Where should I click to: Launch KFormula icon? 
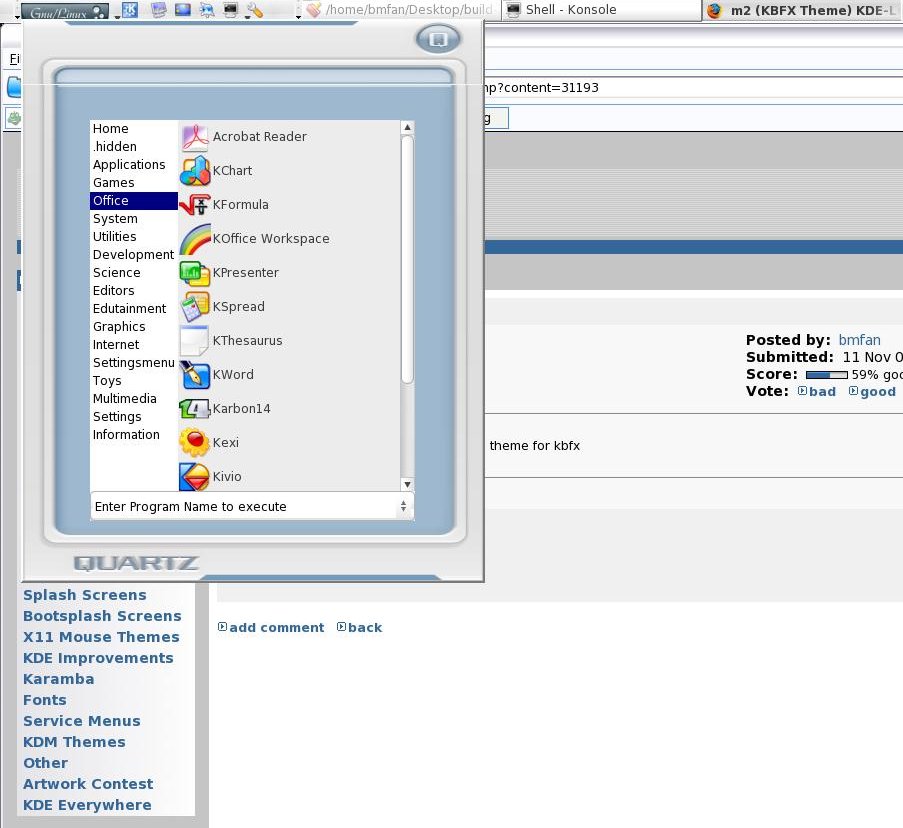tap(195, 204)
